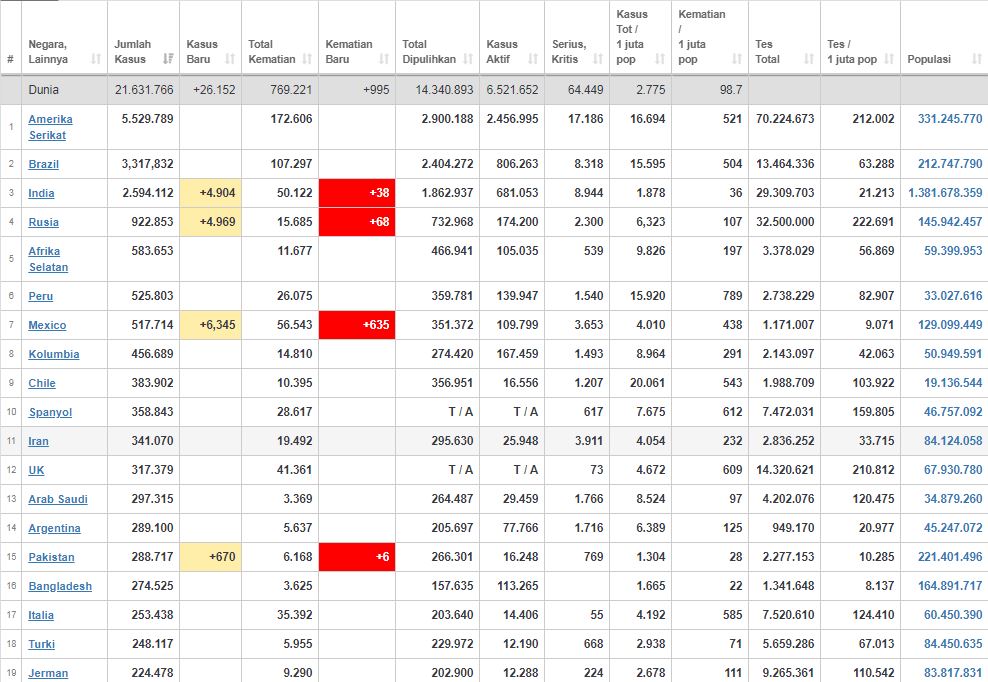Open the Jerman country link
Screen dimensions: 988x682
click(x=48, y=673)
